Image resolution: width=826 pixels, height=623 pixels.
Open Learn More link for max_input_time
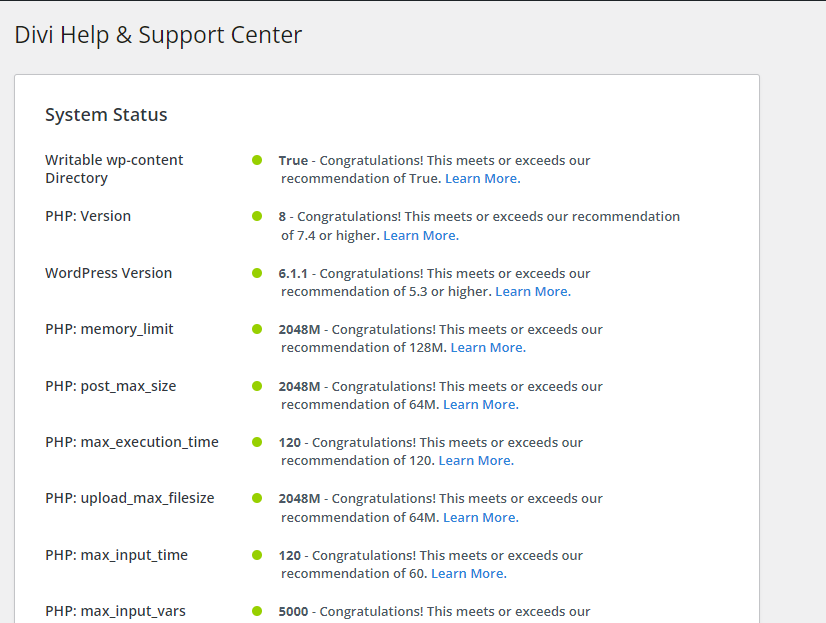pos(469,573)
